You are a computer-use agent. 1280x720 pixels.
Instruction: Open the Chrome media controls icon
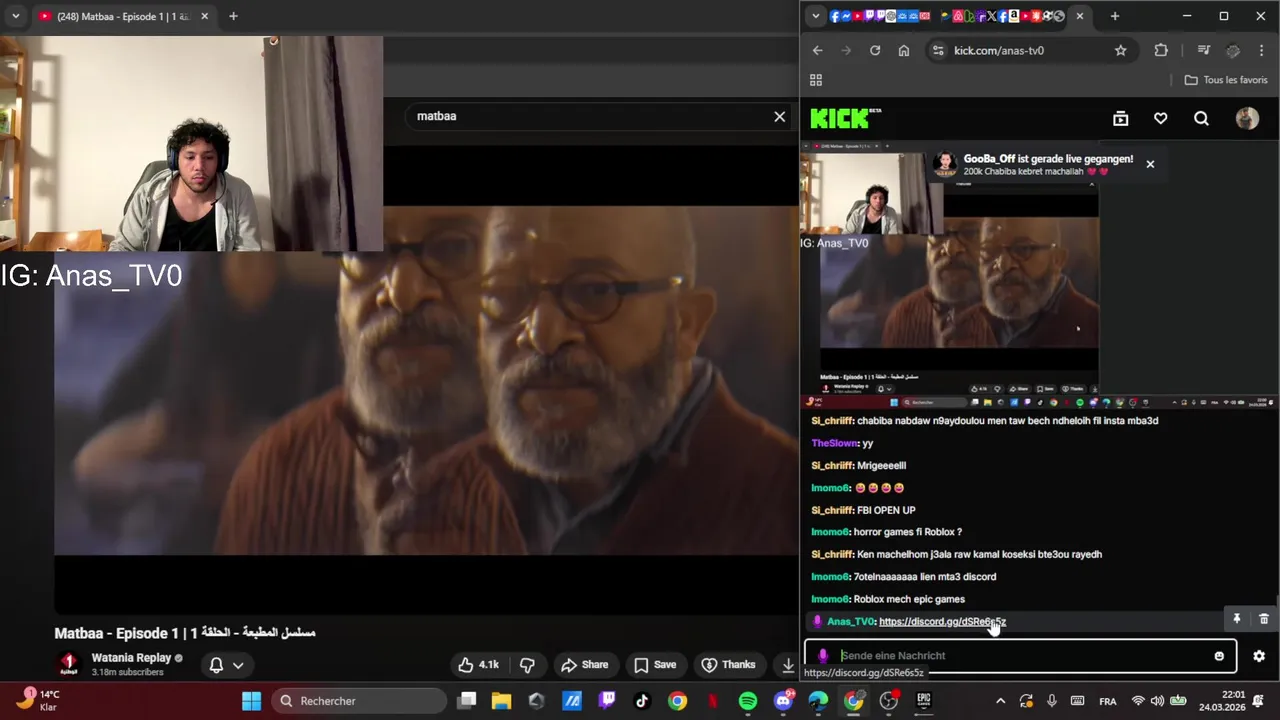[1204, 50]
